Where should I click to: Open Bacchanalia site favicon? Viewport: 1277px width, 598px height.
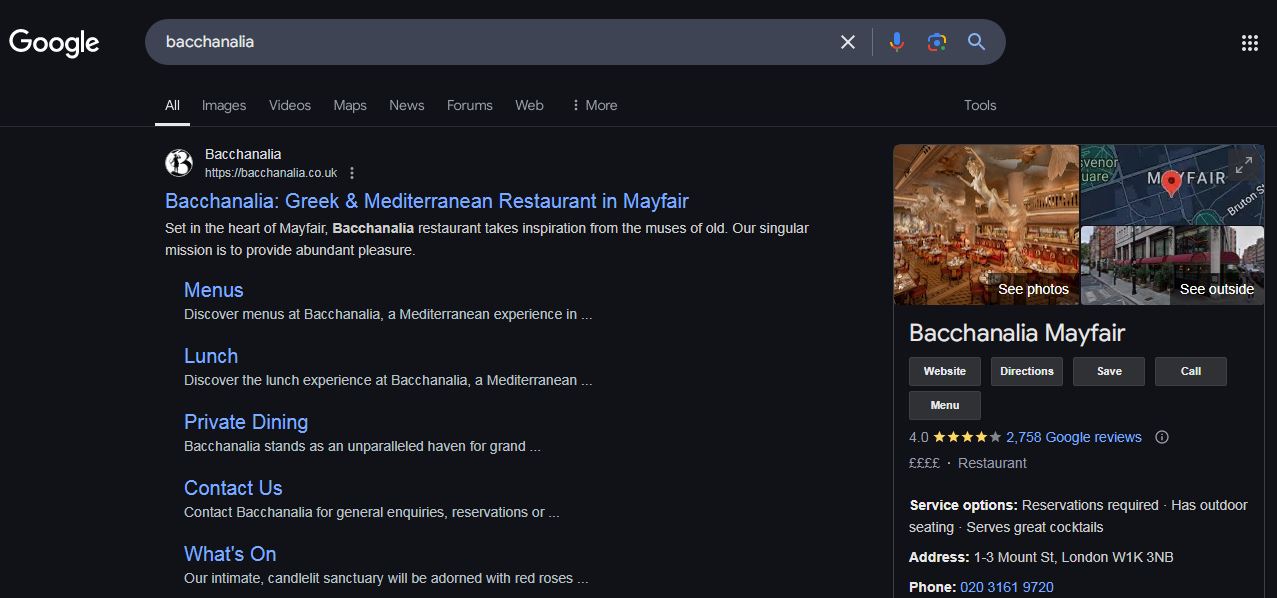tap(179, 162)
